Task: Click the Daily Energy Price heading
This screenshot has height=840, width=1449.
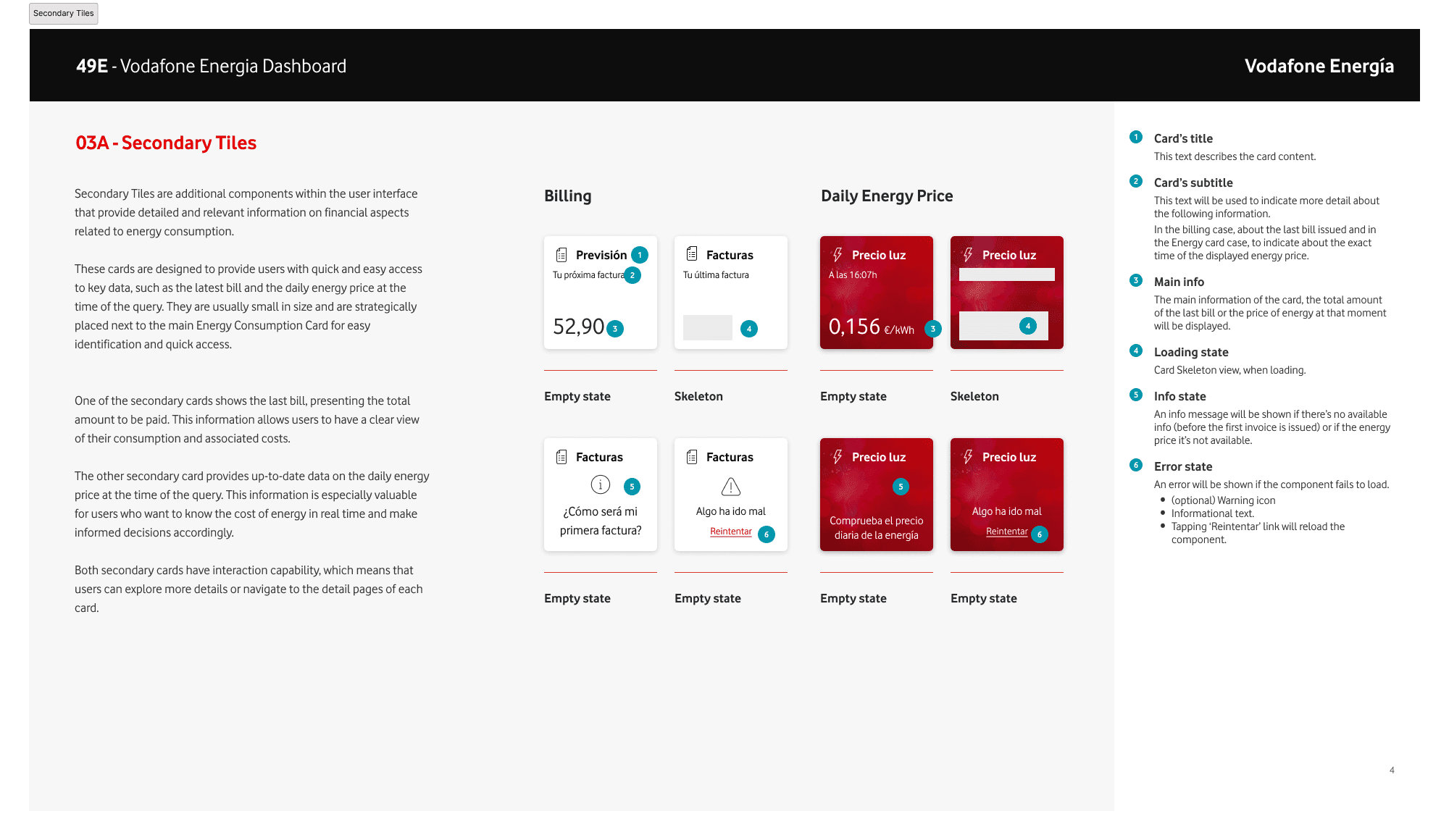Action: 887,196
